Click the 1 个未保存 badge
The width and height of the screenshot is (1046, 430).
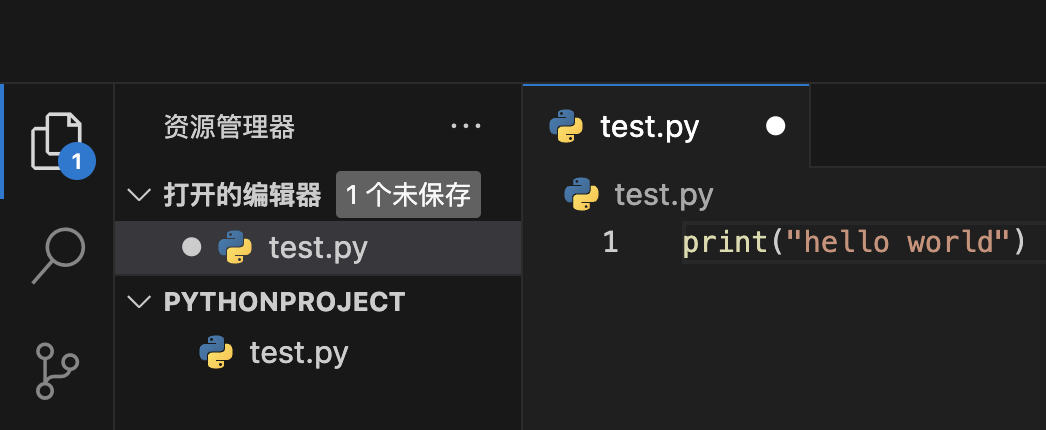pyautogui.click(x=408, y=195)
